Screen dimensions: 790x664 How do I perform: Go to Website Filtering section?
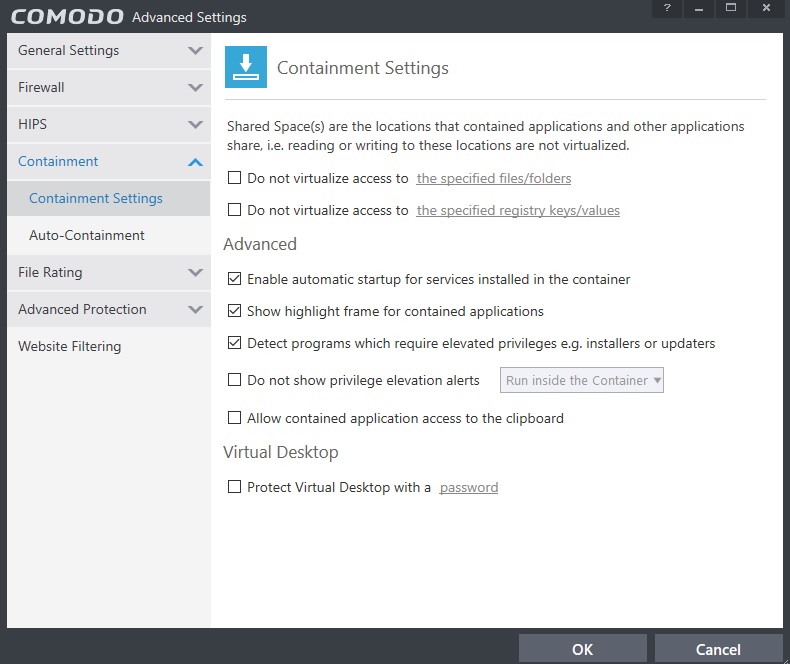coord(69,347)
